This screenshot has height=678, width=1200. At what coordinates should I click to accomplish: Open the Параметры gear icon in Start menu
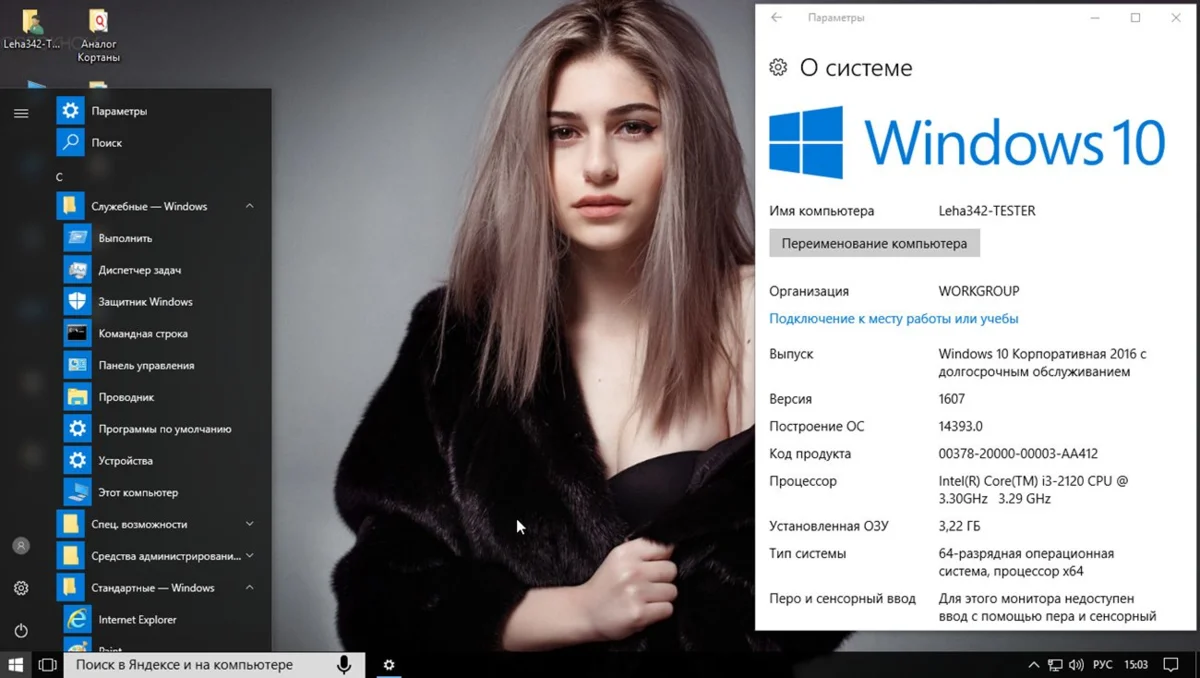point(71,111)
